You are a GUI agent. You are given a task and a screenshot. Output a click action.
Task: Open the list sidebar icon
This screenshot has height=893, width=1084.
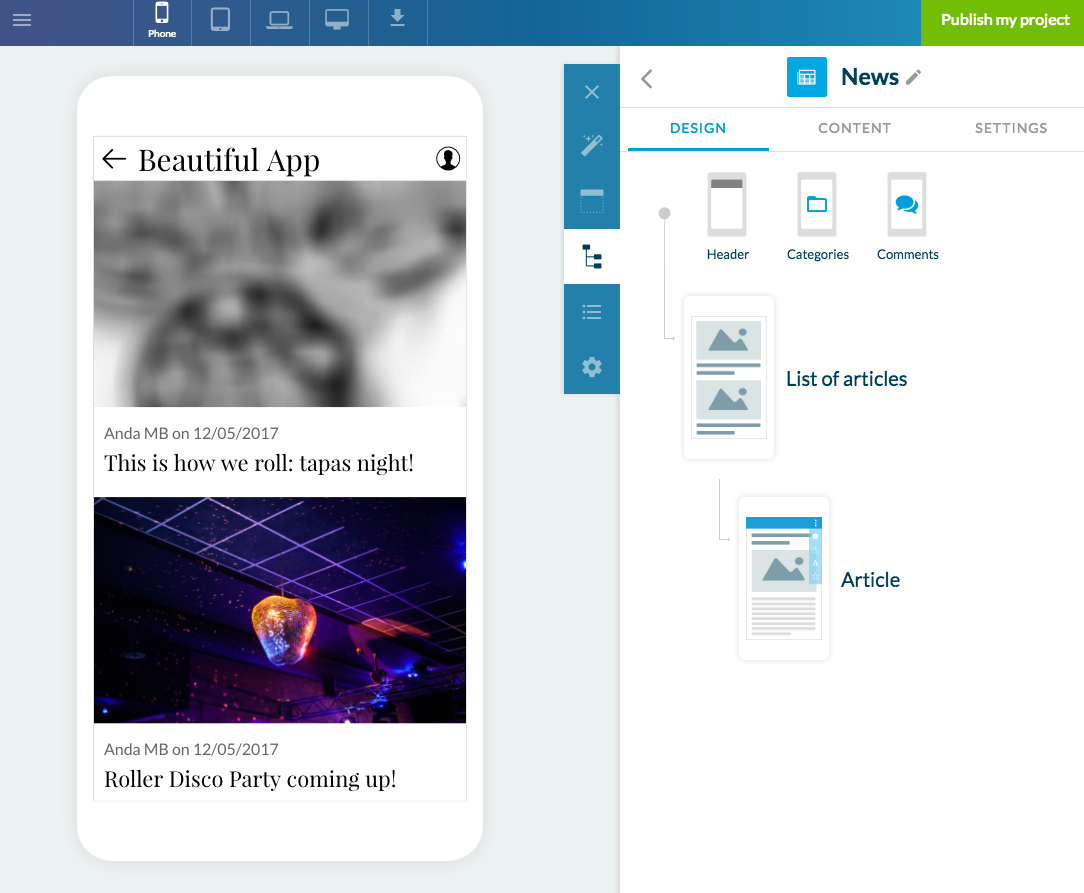pos(592,312)
